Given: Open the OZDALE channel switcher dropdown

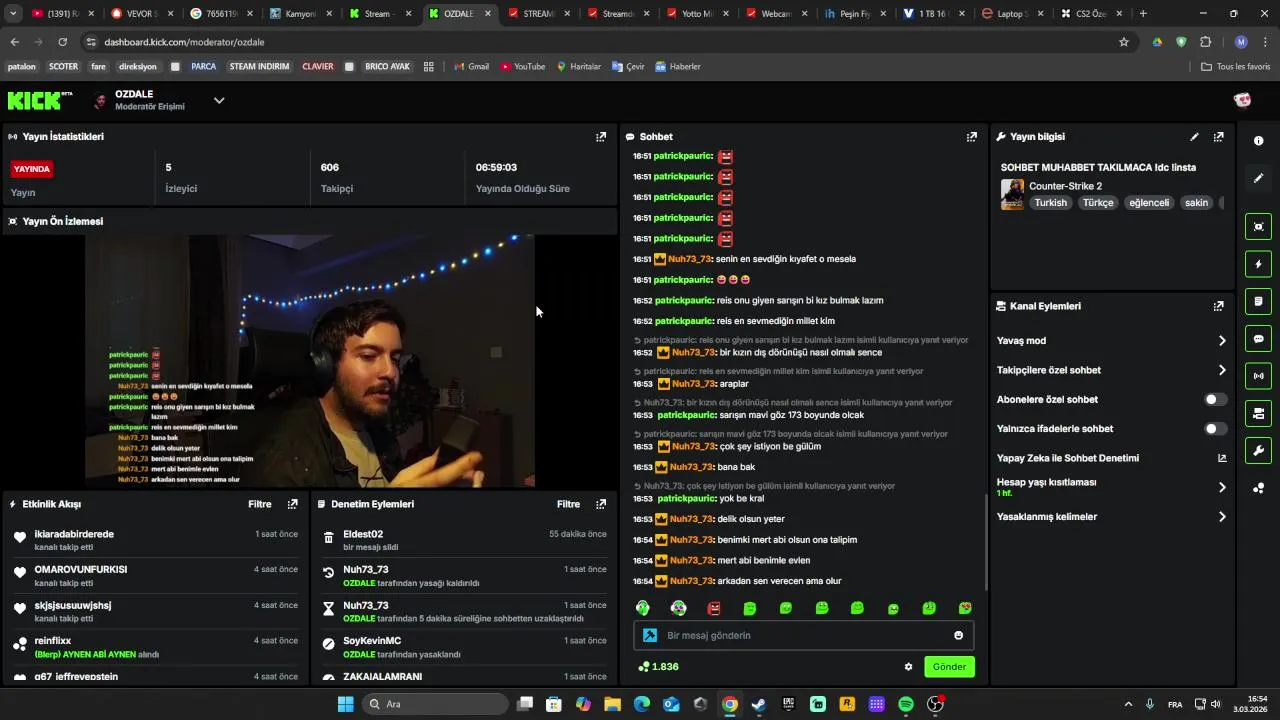Looking at the screenshot, I should pyautogui.click(x=219, y=100).
